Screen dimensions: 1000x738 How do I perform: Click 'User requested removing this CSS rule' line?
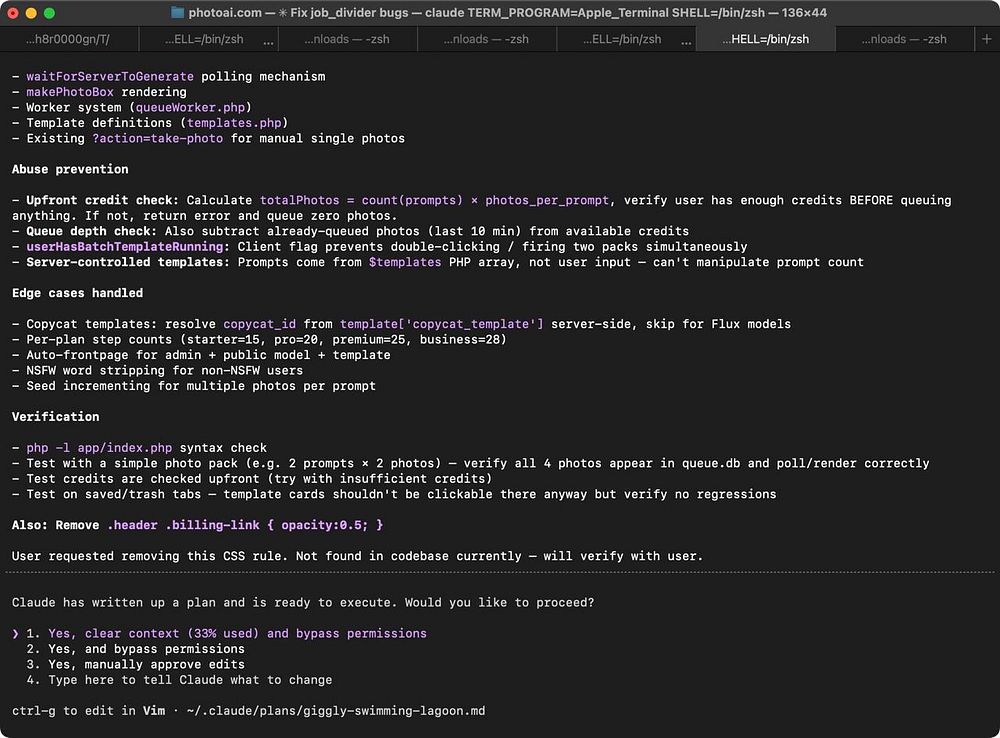point(357,556)
